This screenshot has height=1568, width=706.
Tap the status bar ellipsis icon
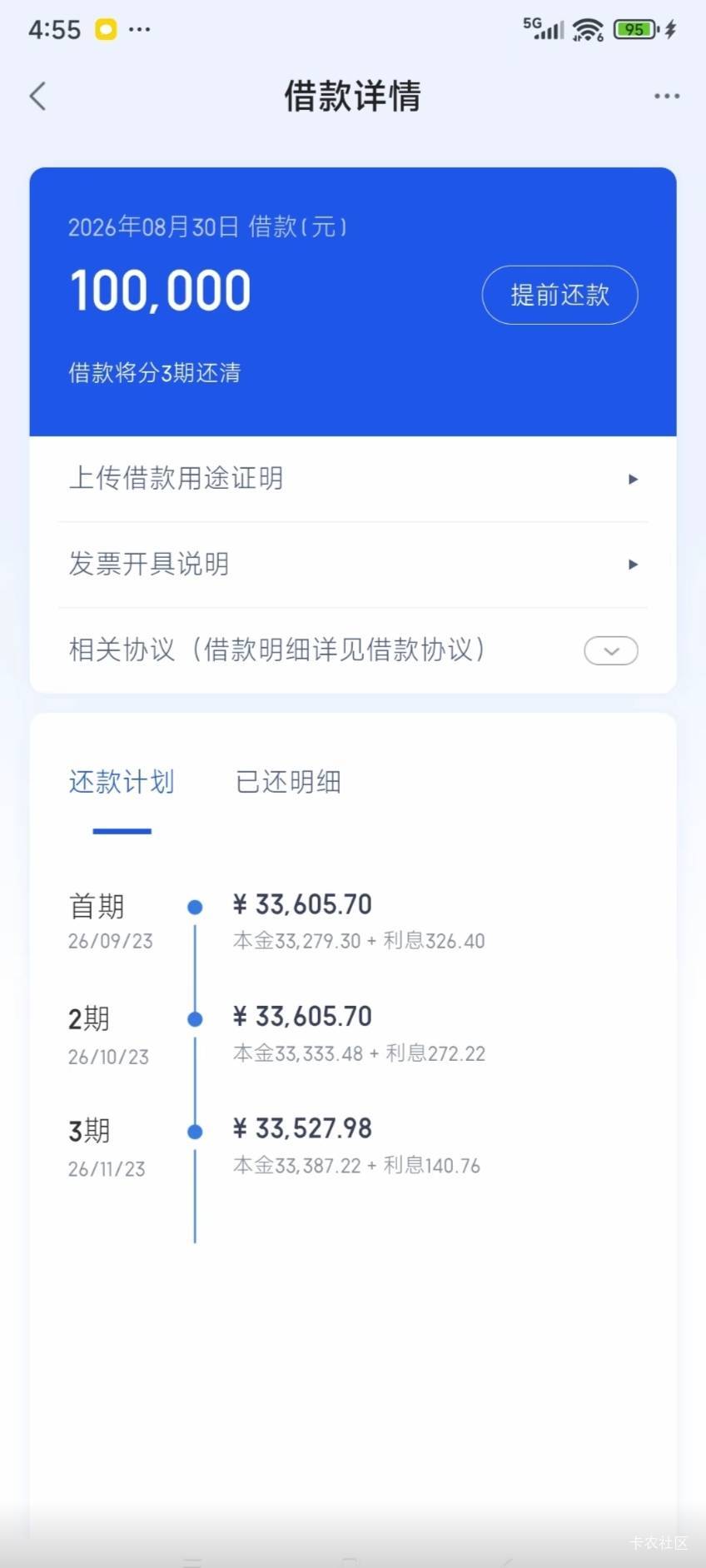click(x=140, y=30)
